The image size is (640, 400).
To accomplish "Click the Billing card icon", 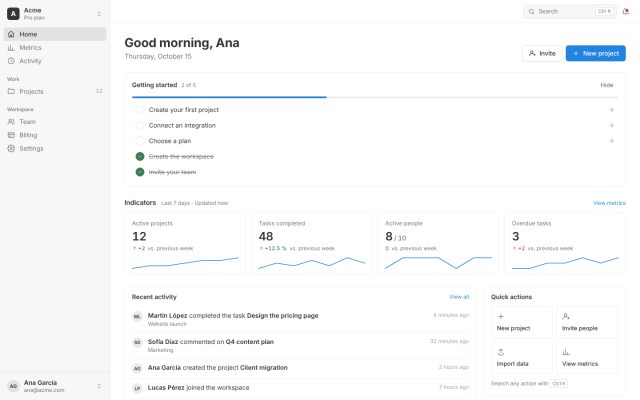I will click(11, 135).
